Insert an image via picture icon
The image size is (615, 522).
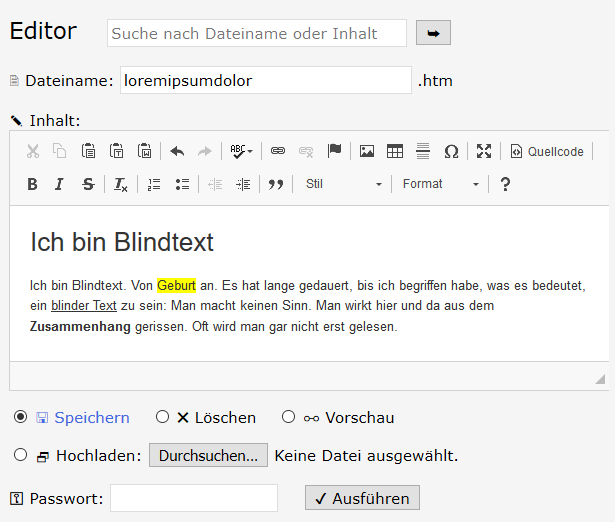tap(367, 151)
